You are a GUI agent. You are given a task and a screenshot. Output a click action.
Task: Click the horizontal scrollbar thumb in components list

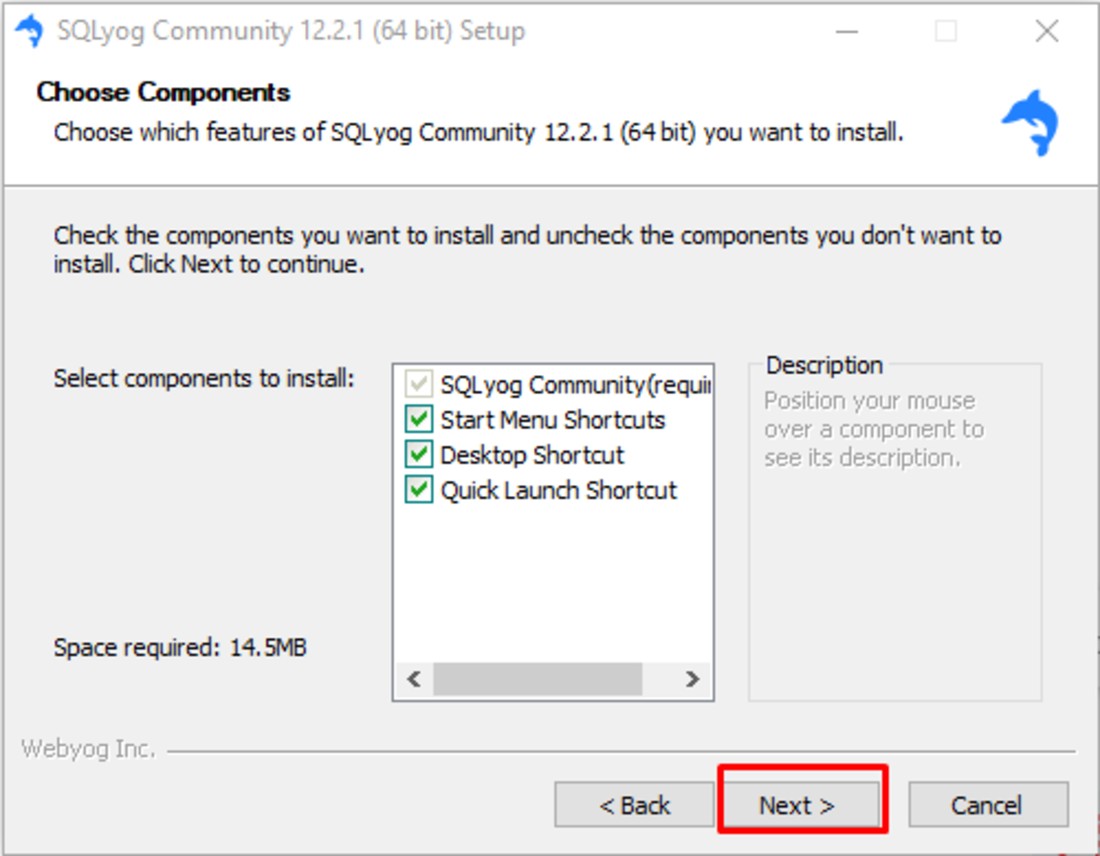[537, 678]
